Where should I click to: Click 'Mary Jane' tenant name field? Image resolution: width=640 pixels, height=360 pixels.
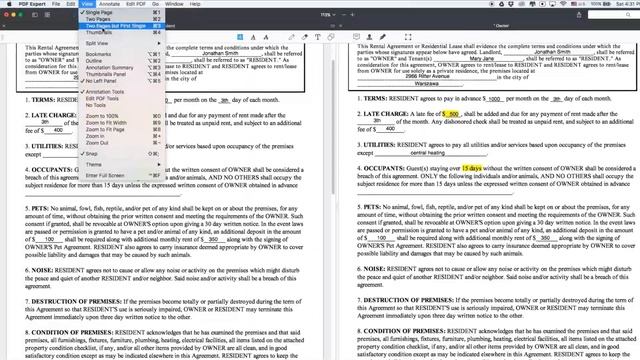click(x=482, y=58)
